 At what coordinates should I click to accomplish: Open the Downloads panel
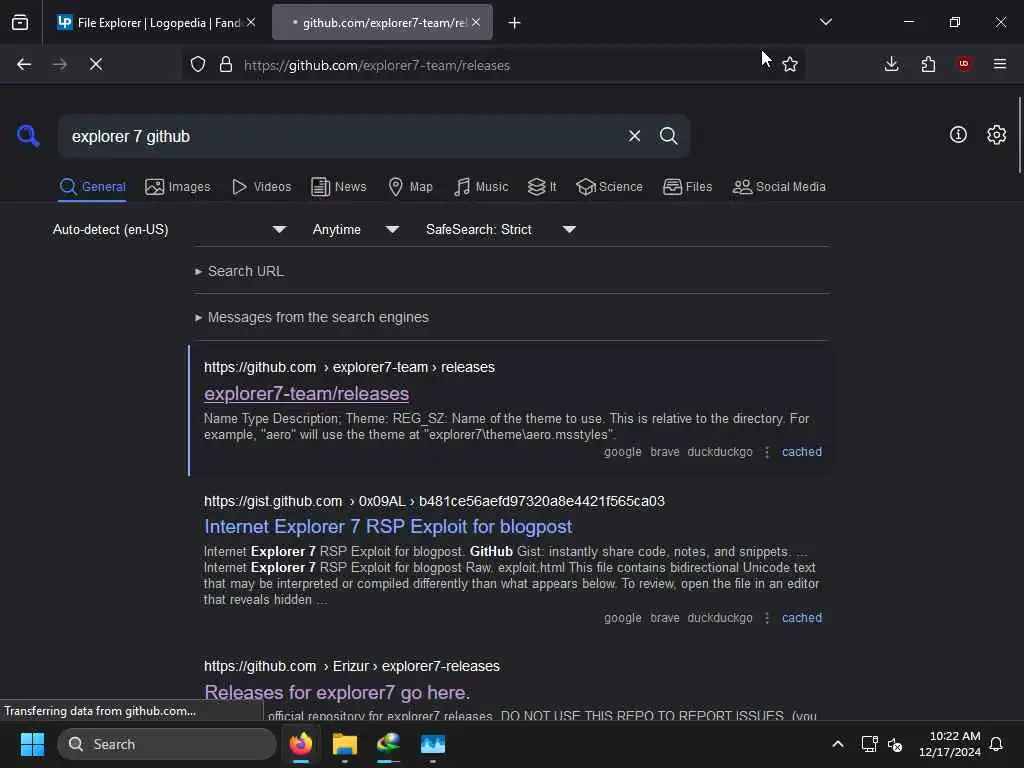coord(891,64)
